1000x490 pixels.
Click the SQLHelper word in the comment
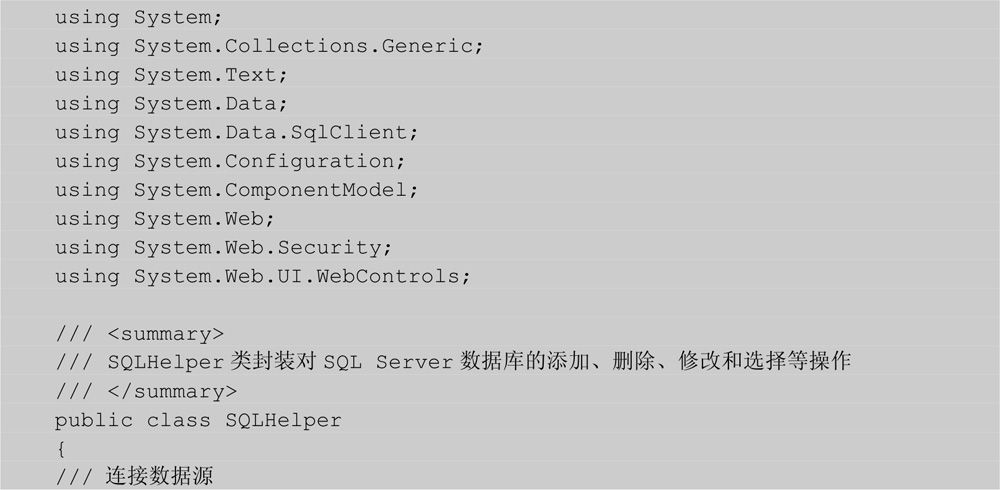[x=166, y=362]
